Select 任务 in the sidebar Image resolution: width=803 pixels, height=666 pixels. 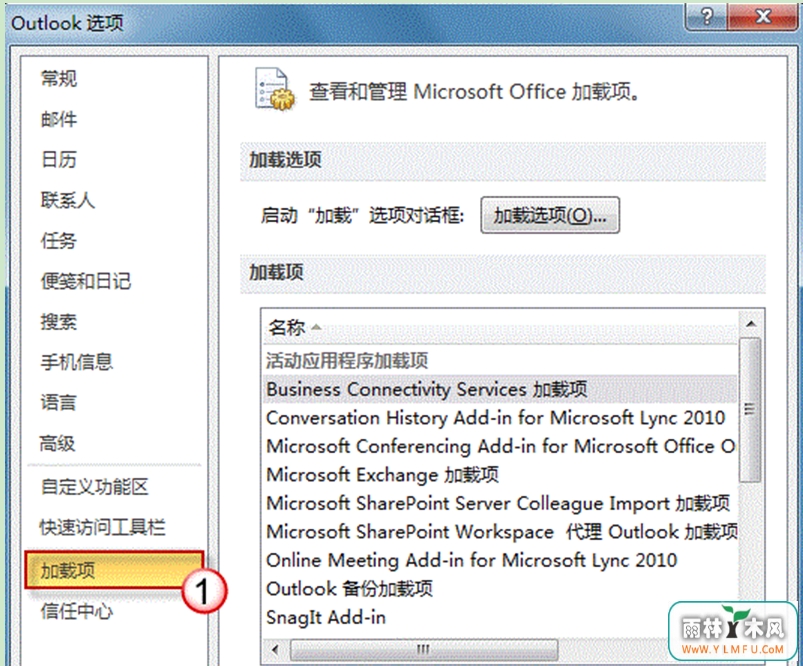pos(59,241)
